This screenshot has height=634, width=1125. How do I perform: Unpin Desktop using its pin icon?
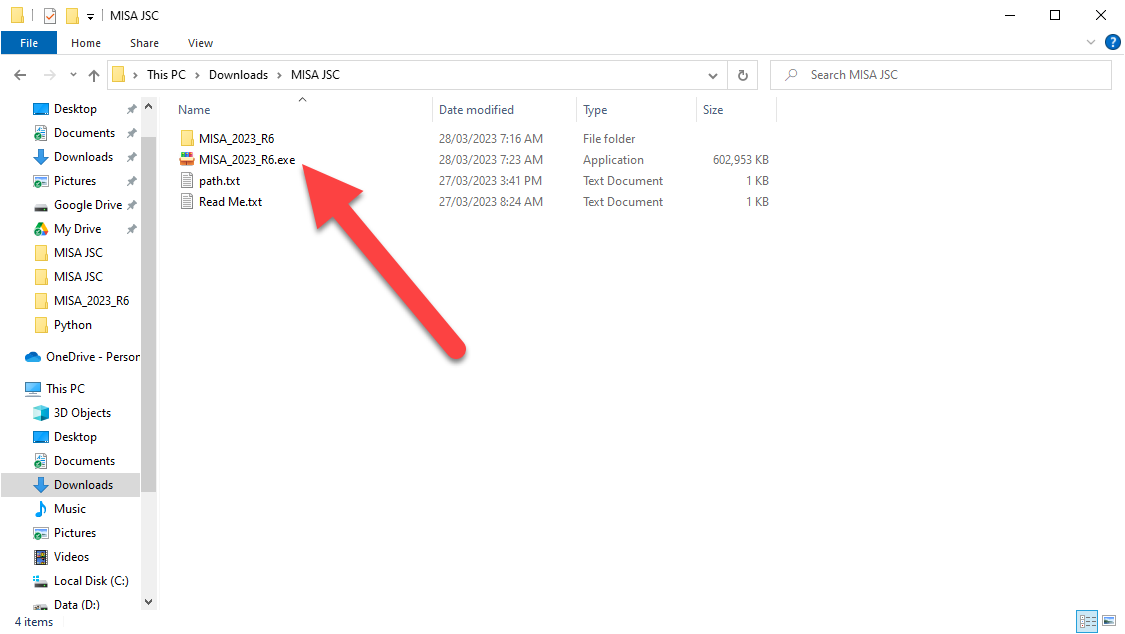pos(131,109)
